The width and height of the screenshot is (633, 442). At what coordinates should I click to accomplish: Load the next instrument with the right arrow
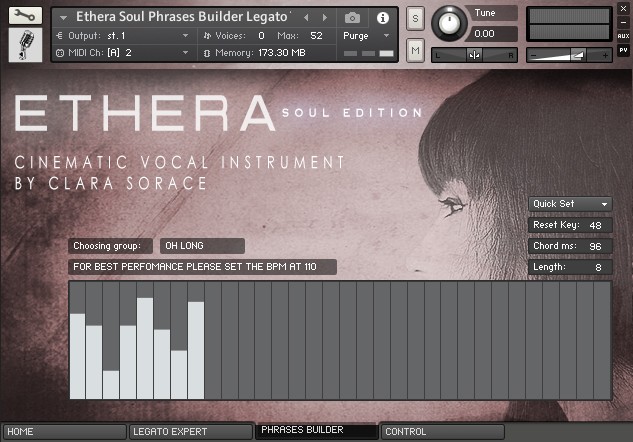[325, 17]
